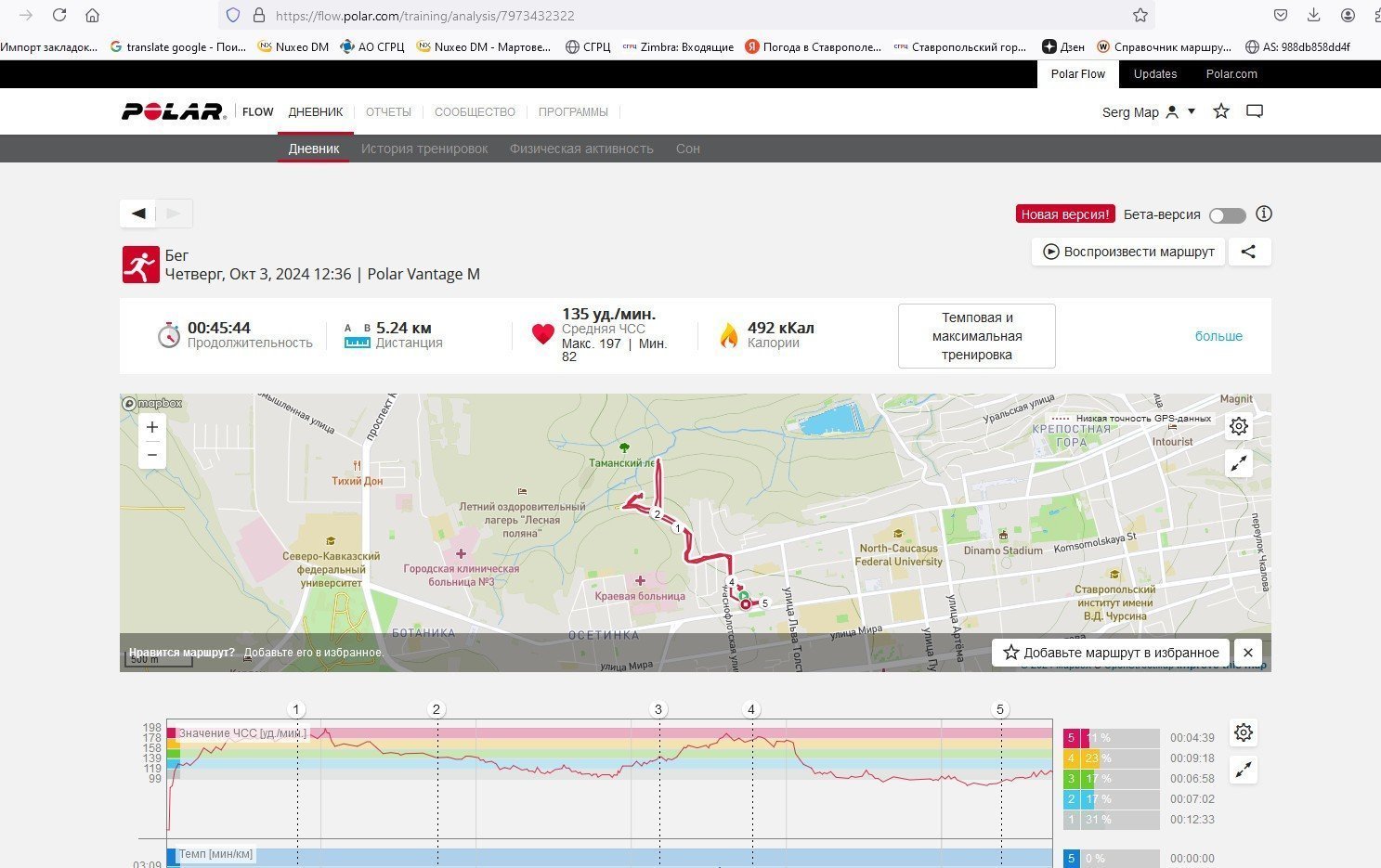Open the Polar.com top link
This screenshot has height=868, width=1381.
[x=1231, y=74]
